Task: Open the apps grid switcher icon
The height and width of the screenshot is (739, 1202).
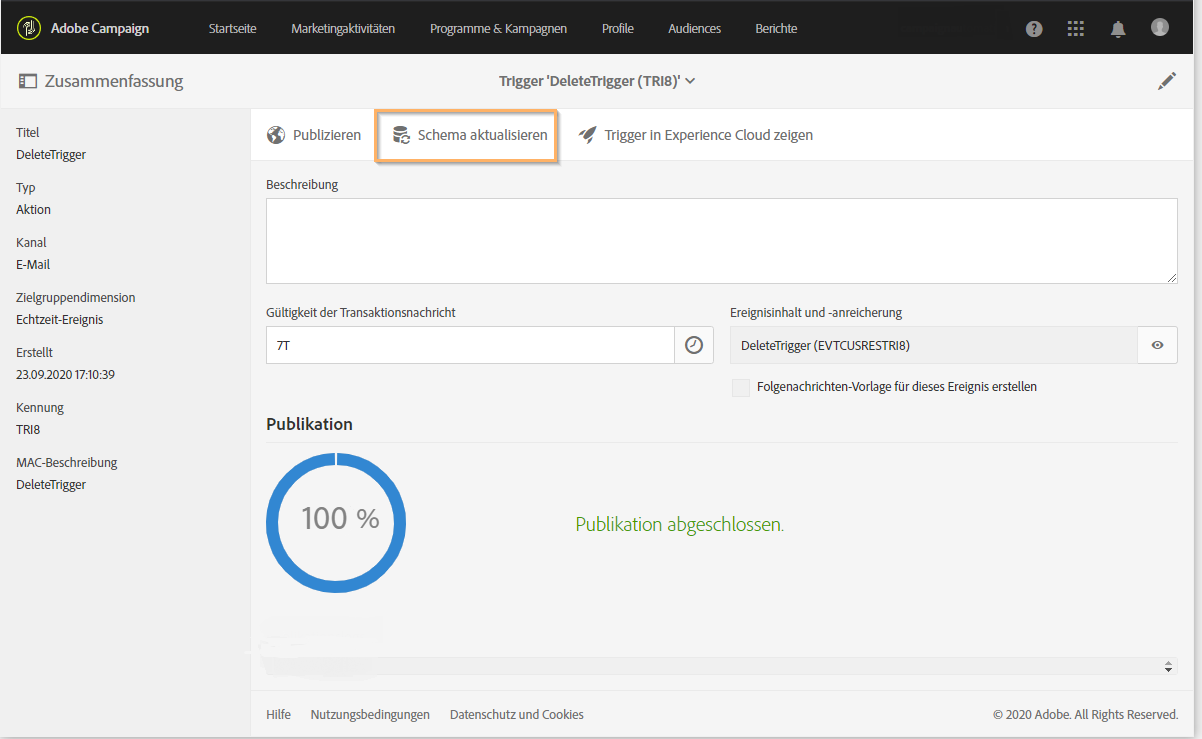Action: [x=1076, y=29]
